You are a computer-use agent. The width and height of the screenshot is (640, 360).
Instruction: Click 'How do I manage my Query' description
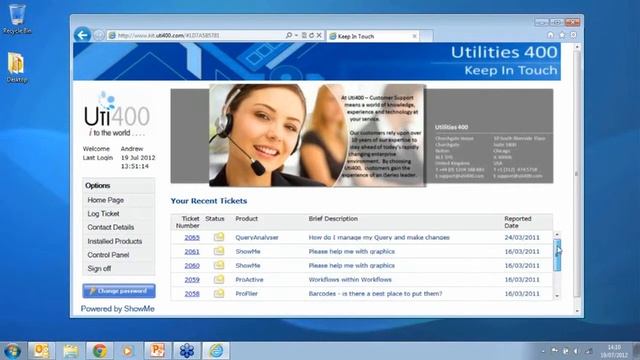(379, 237)
